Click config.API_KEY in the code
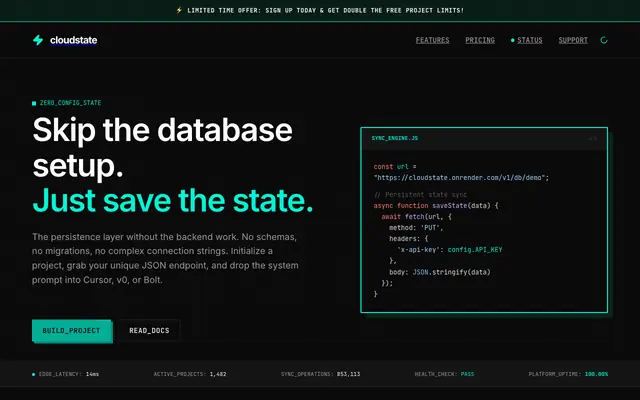The height and width of the screenshot is (400, 640). [475, 250]
